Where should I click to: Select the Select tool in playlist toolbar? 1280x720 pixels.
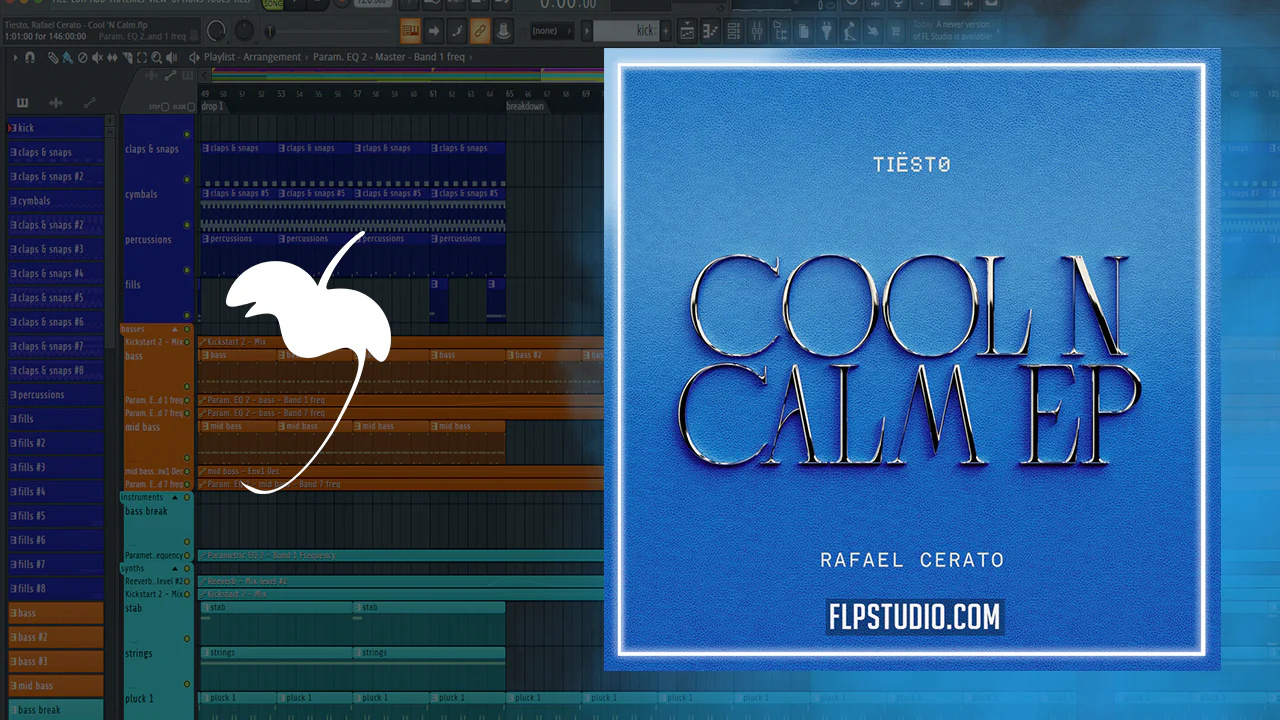pos(142,57)
